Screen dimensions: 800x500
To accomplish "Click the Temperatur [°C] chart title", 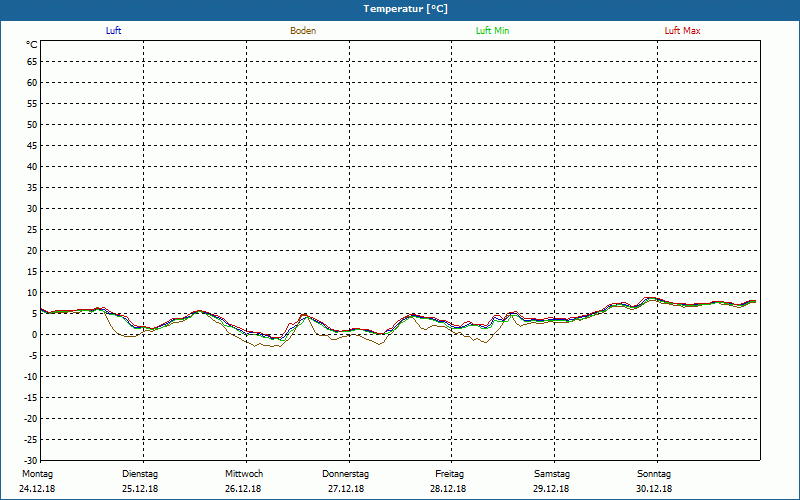I will 406,9.
